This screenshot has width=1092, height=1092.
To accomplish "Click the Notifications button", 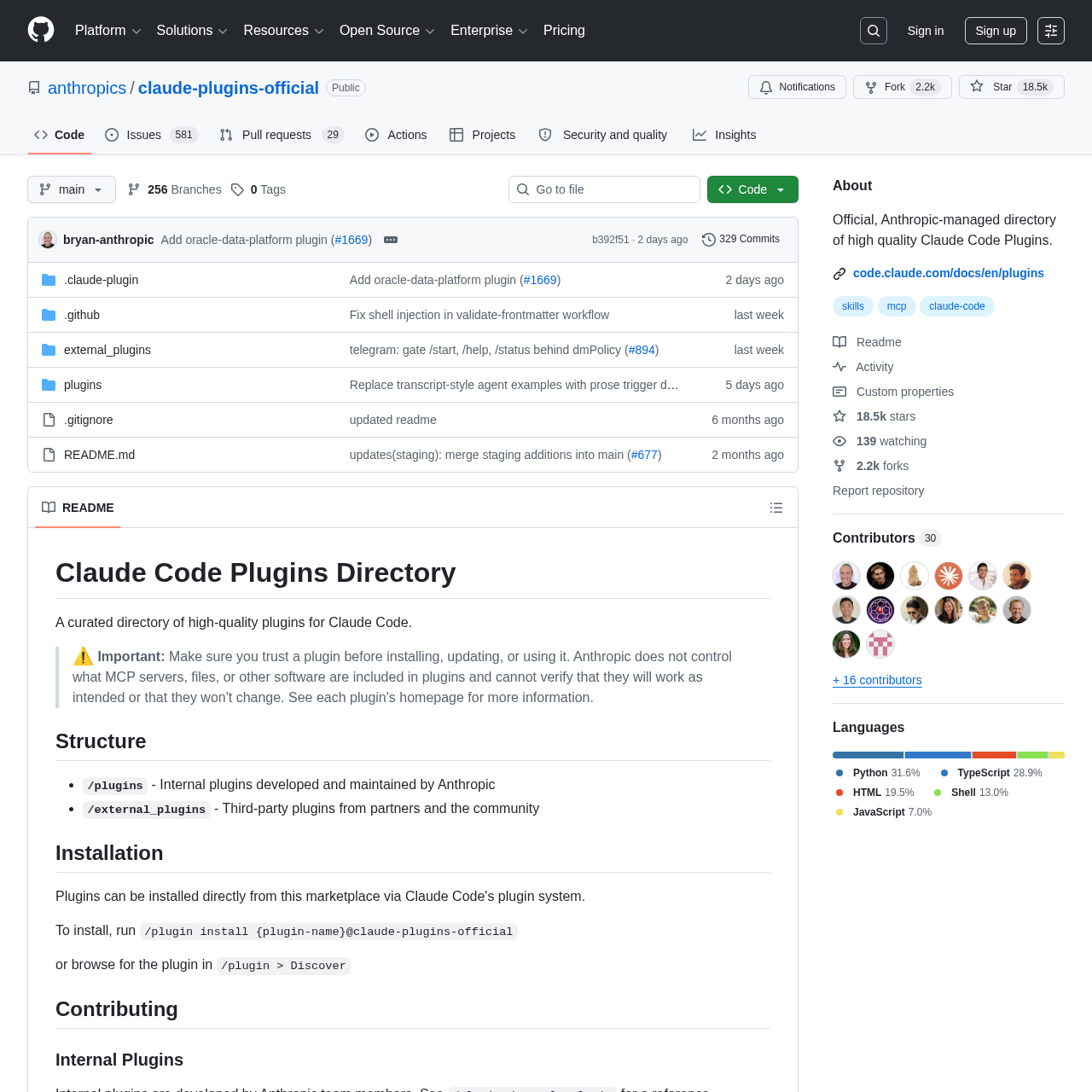I will (797, 87).
